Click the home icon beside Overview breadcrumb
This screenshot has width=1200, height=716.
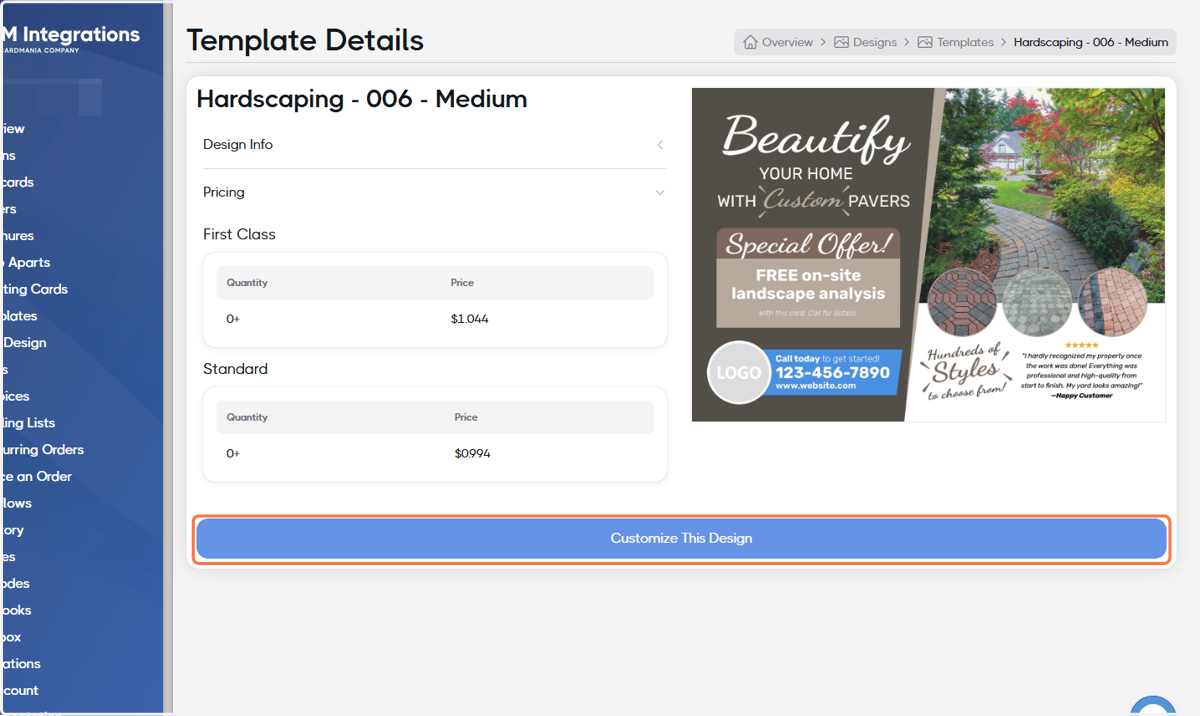tap(750, 42)
